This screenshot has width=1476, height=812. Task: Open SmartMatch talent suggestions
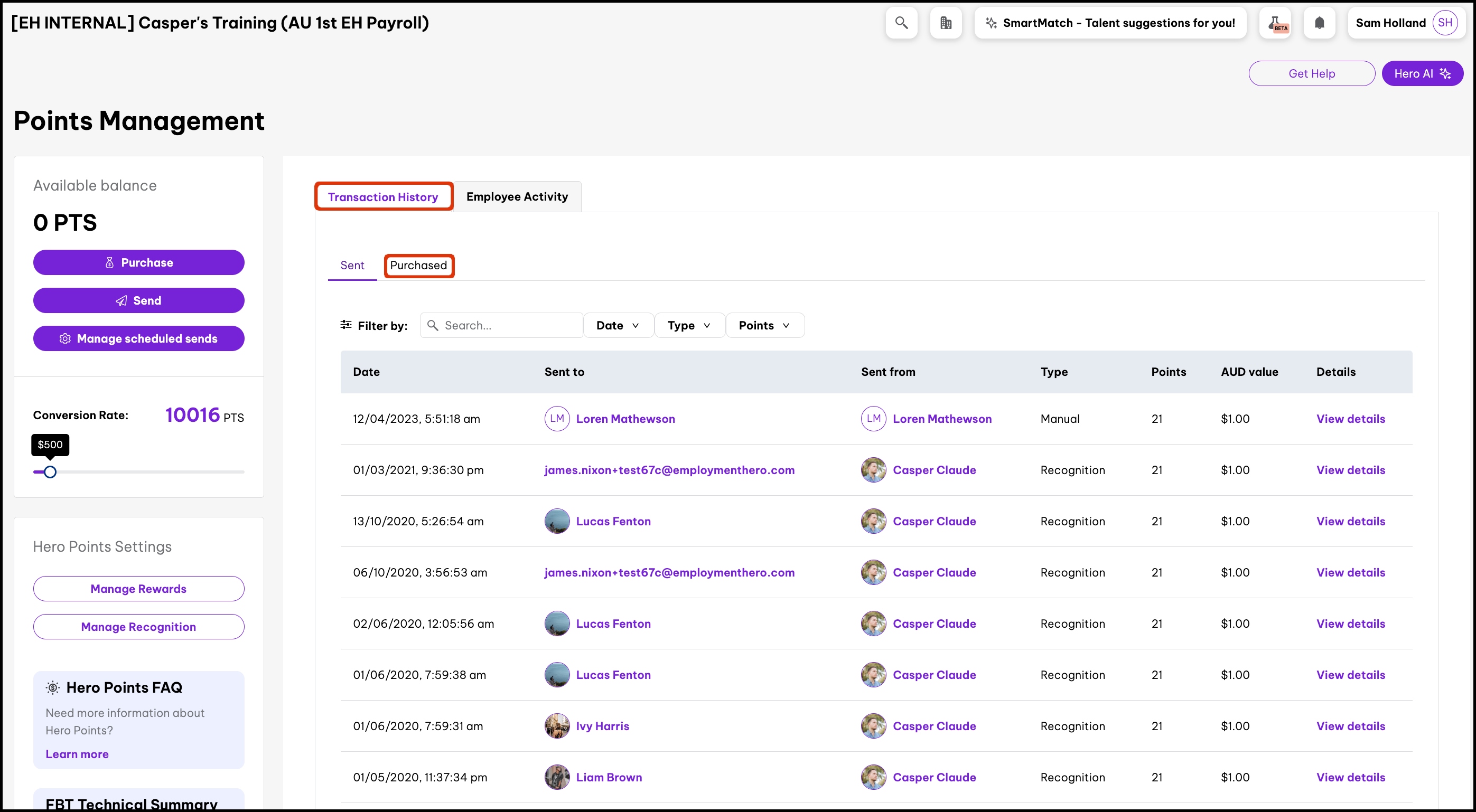(x=1110, y=23)
